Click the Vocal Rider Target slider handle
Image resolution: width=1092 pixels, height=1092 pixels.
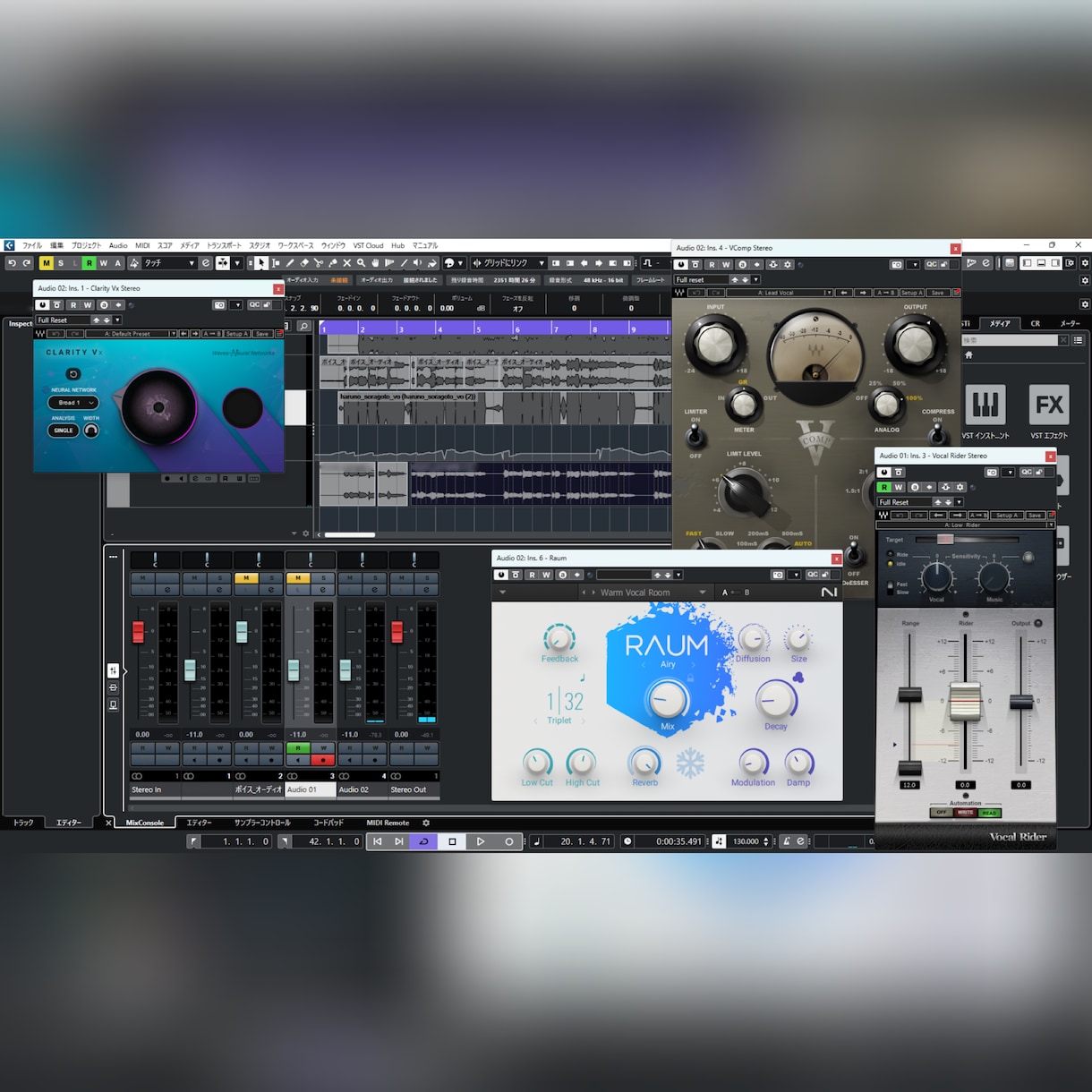[945, 540]
